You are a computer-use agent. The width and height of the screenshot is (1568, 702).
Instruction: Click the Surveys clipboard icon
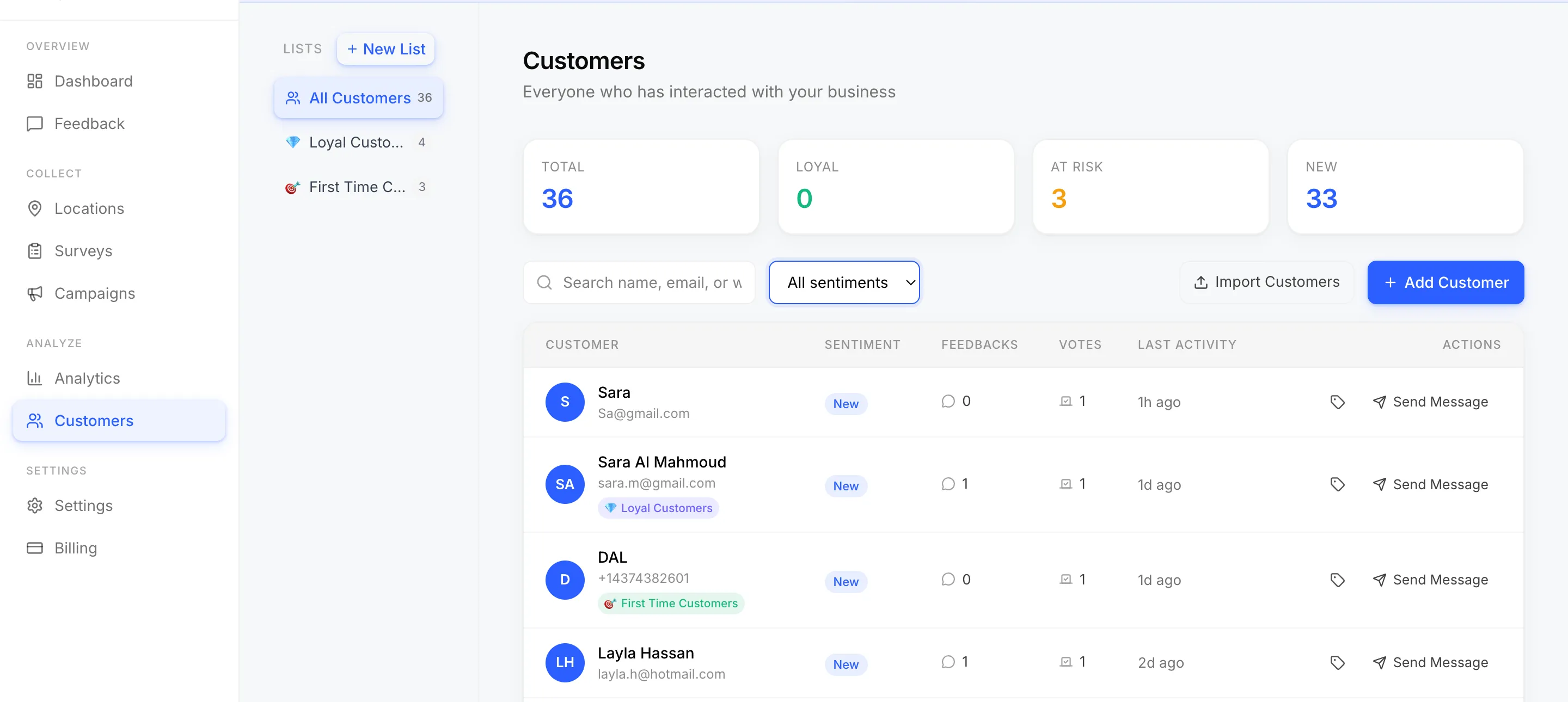pyautogui.click(x=35, y=251)
